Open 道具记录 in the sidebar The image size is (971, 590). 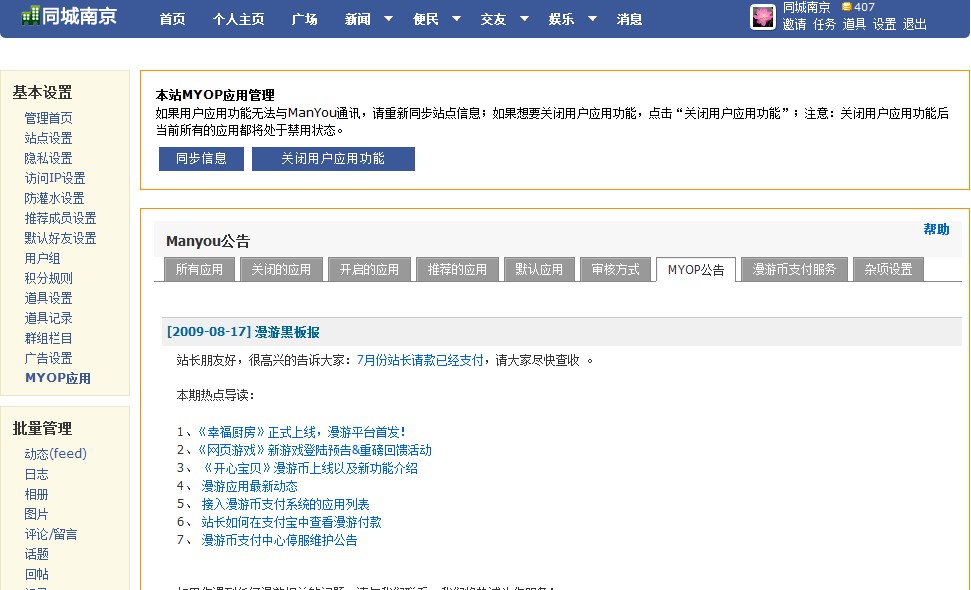[x=48, y=318]
